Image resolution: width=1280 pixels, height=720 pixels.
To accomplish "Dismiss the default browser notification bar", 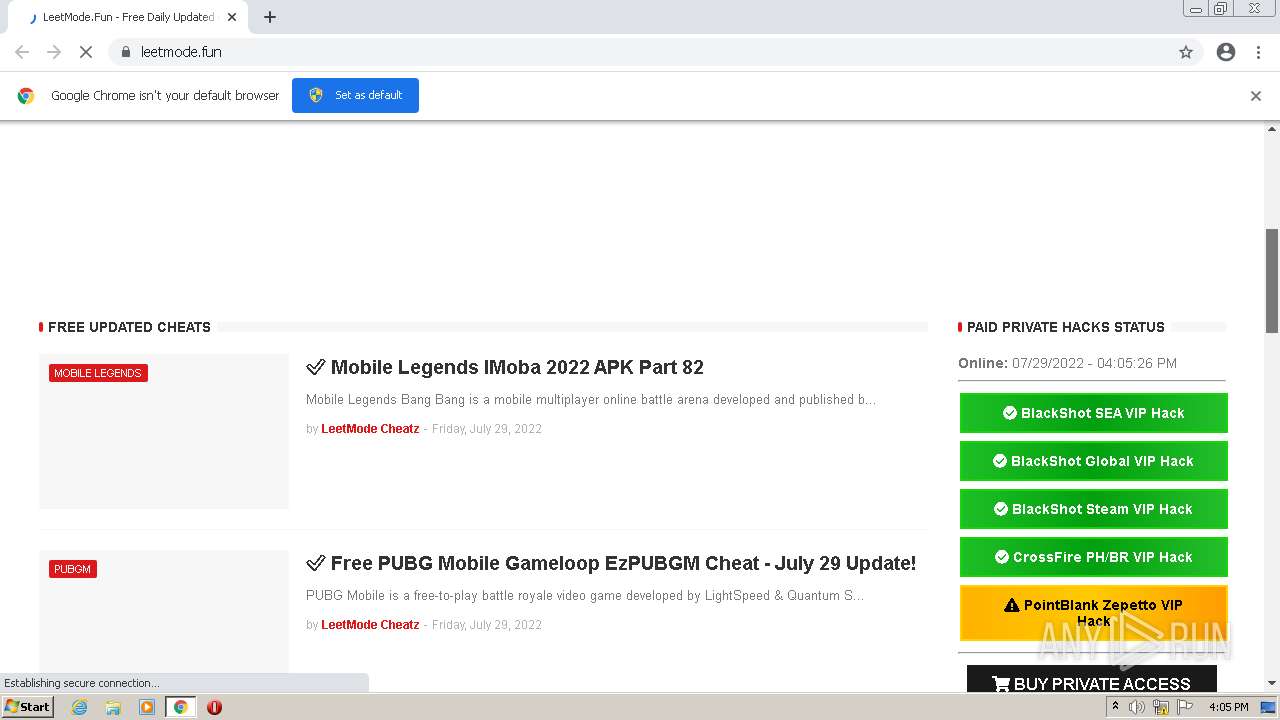I will coord(1256,96).
